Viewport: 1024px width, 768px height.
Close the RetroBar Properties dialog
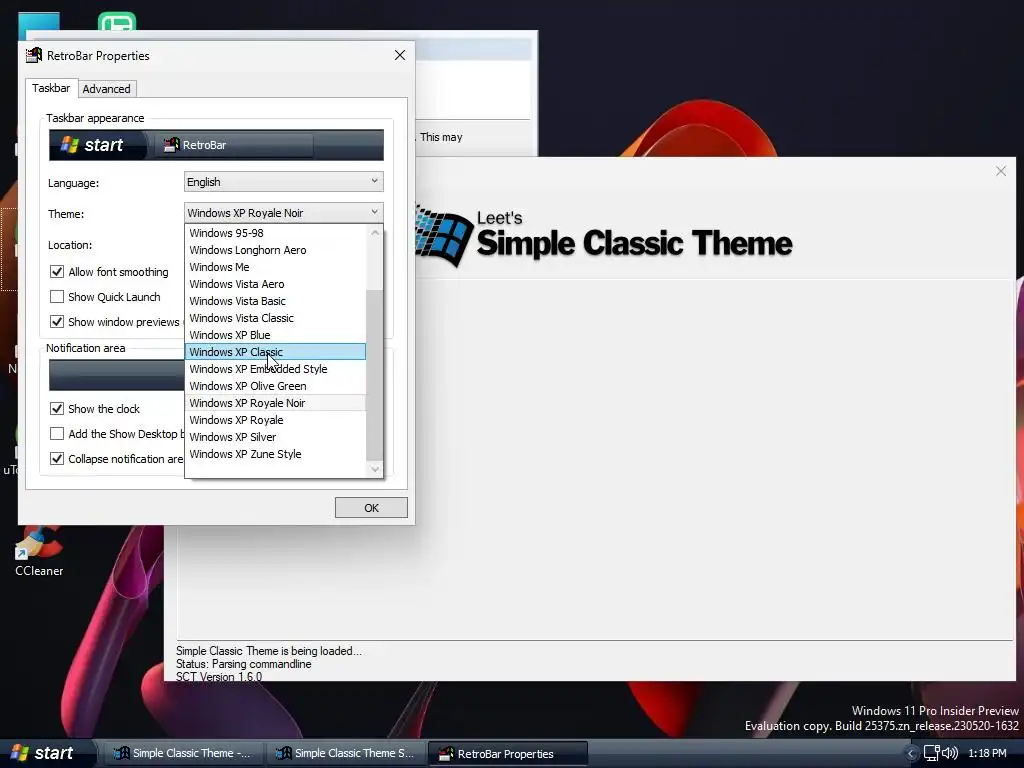point(400,56)
